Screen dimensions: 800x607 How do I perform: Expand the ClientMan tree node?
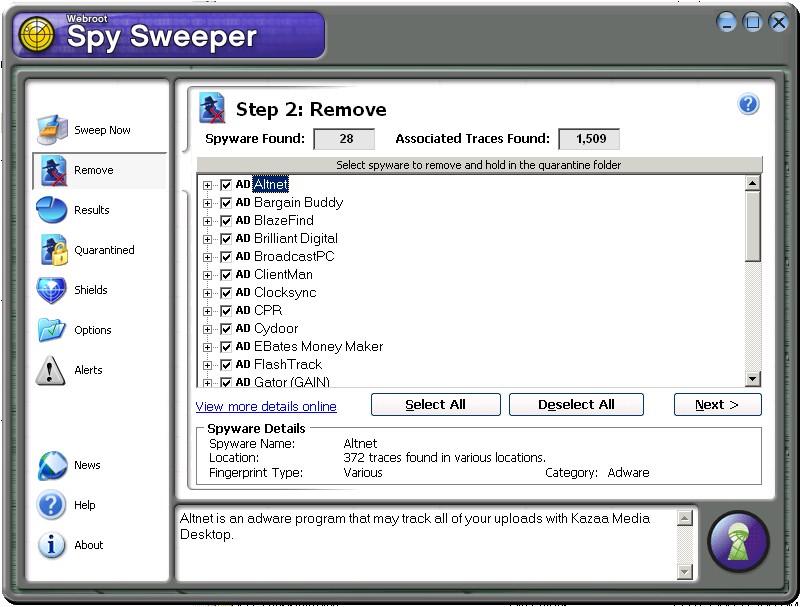coord(207,275)
